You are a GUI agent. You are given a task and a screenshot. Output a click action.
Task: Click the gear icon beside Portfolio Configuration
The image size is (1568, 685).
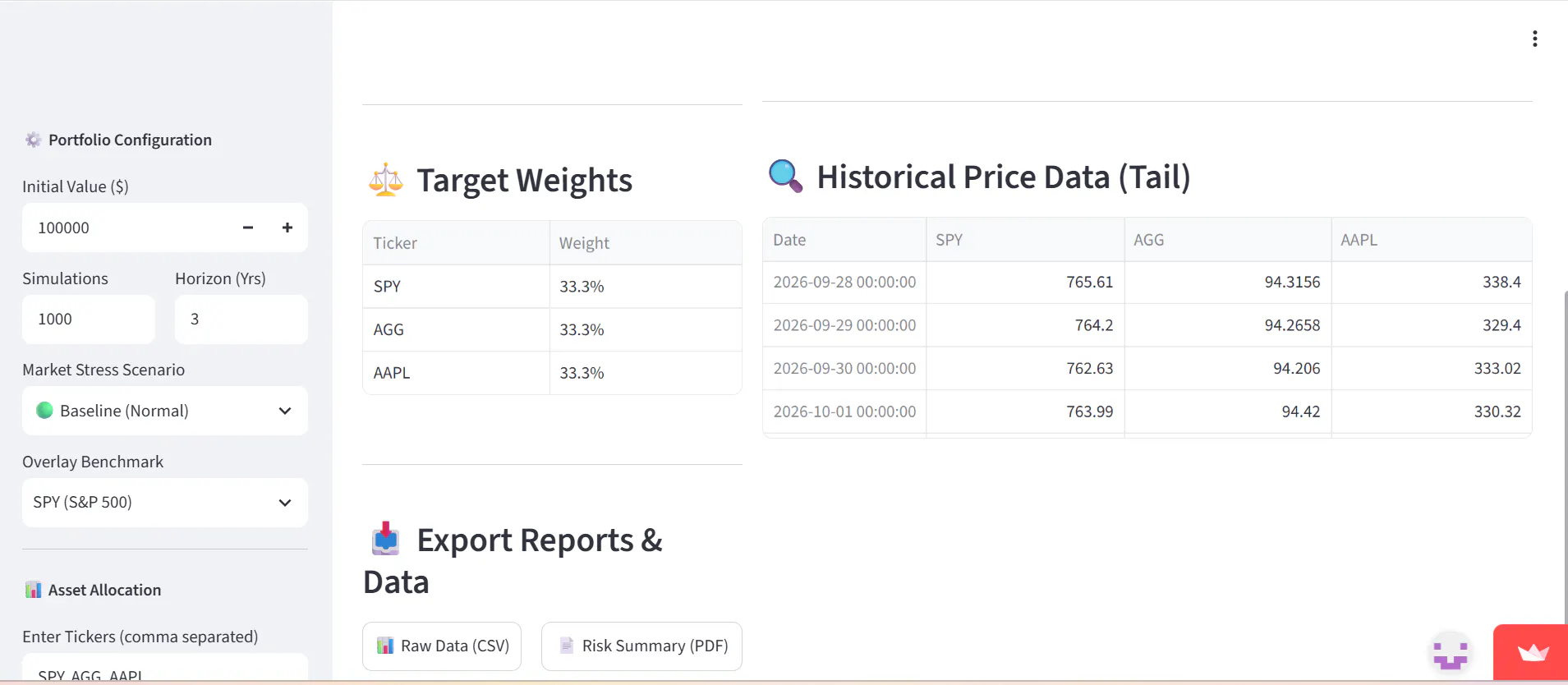[x=33, y=140]
